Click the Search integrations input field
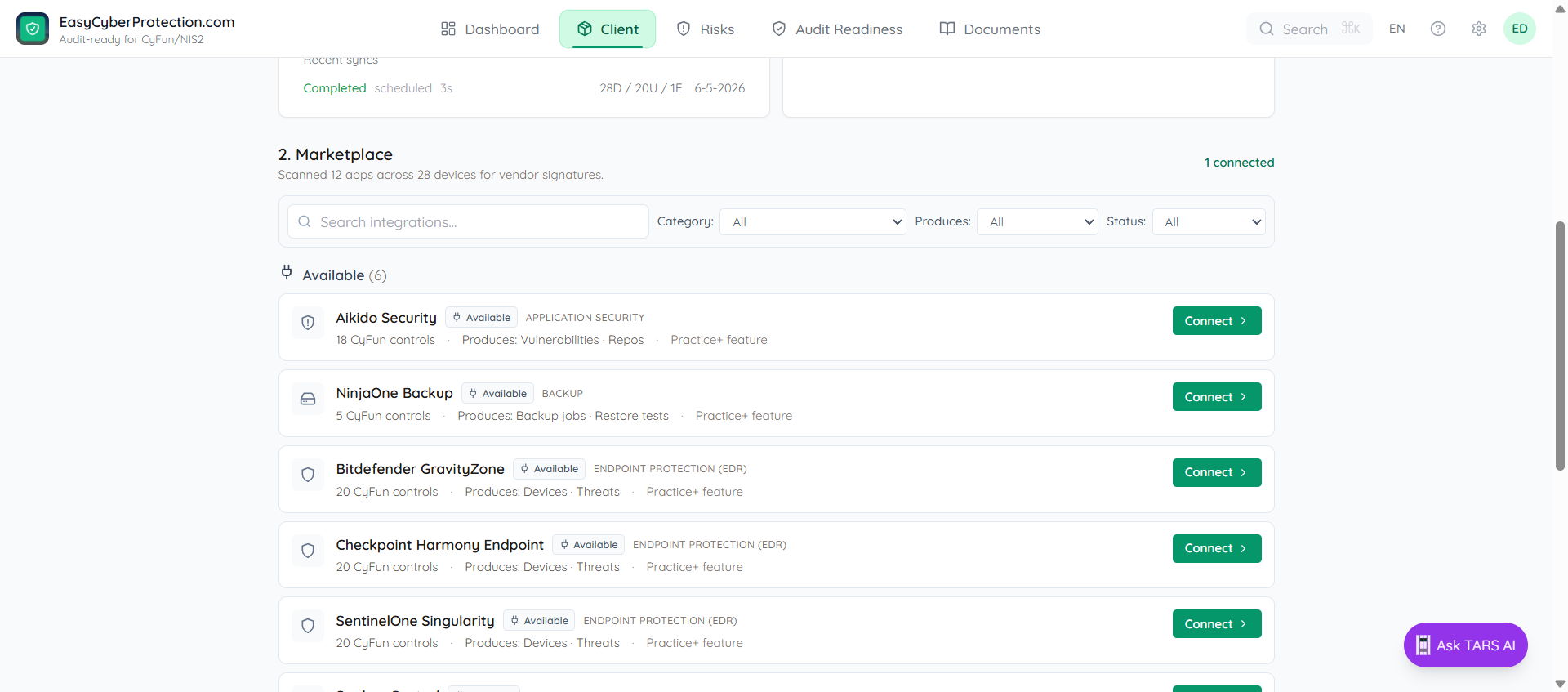Screen dimensions: 1568x692 468,221
